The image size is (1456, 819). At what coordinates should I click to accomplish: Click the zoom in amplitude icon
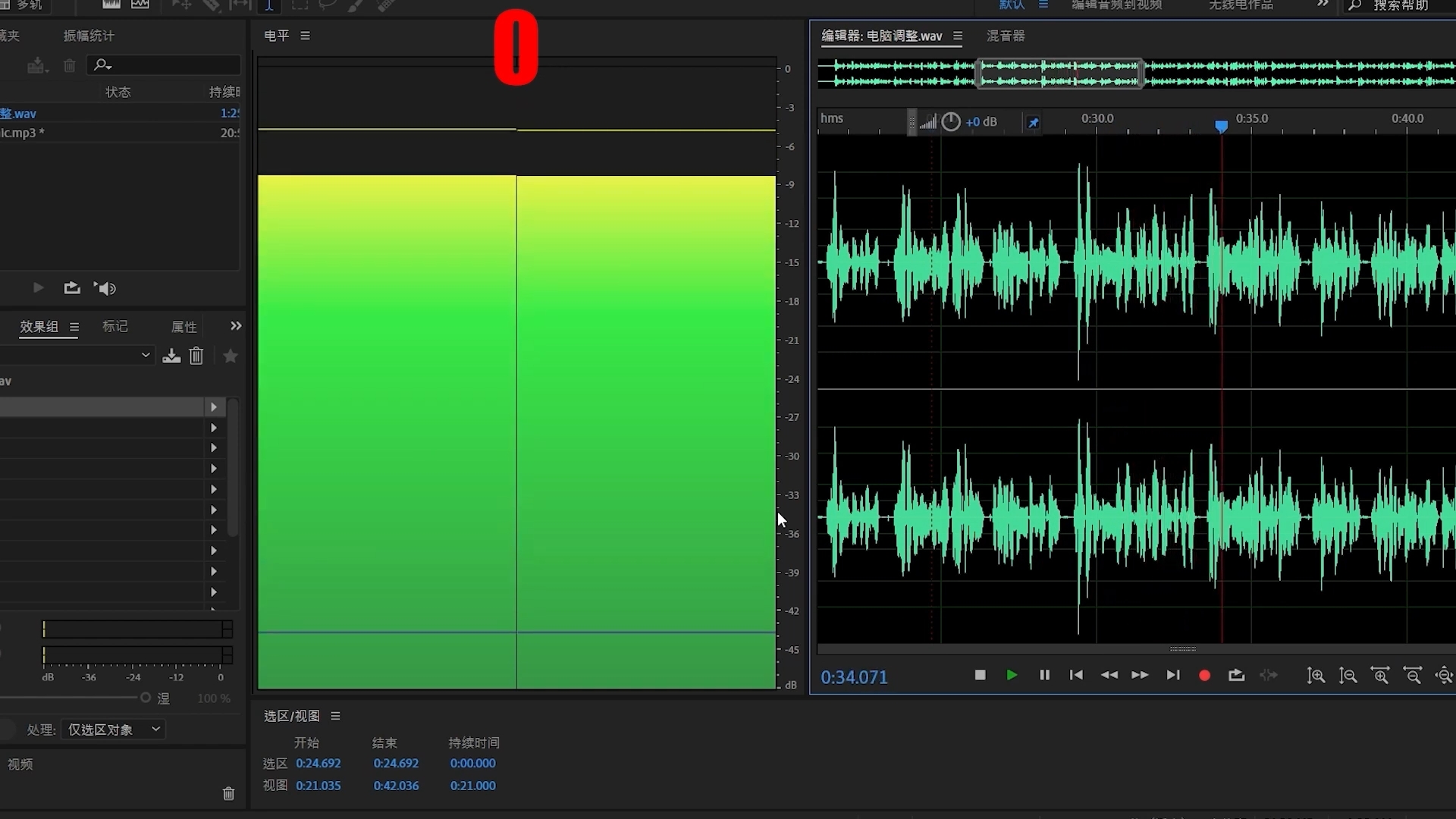pos(1316,676)
